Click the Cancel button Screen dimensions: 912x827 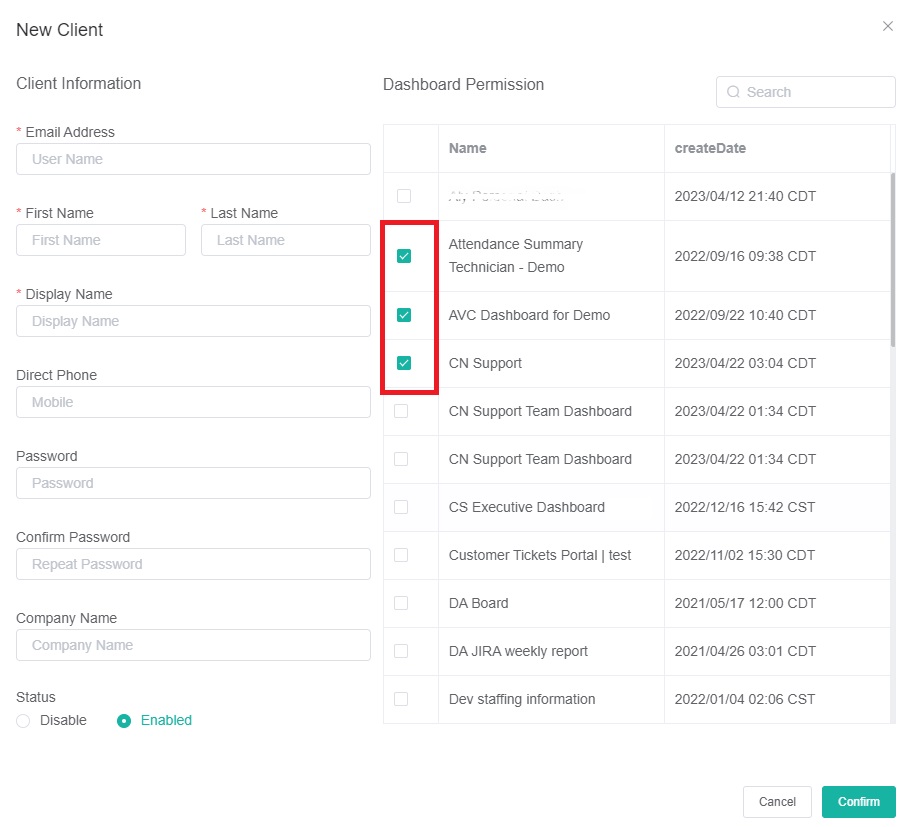pos(777,802)
